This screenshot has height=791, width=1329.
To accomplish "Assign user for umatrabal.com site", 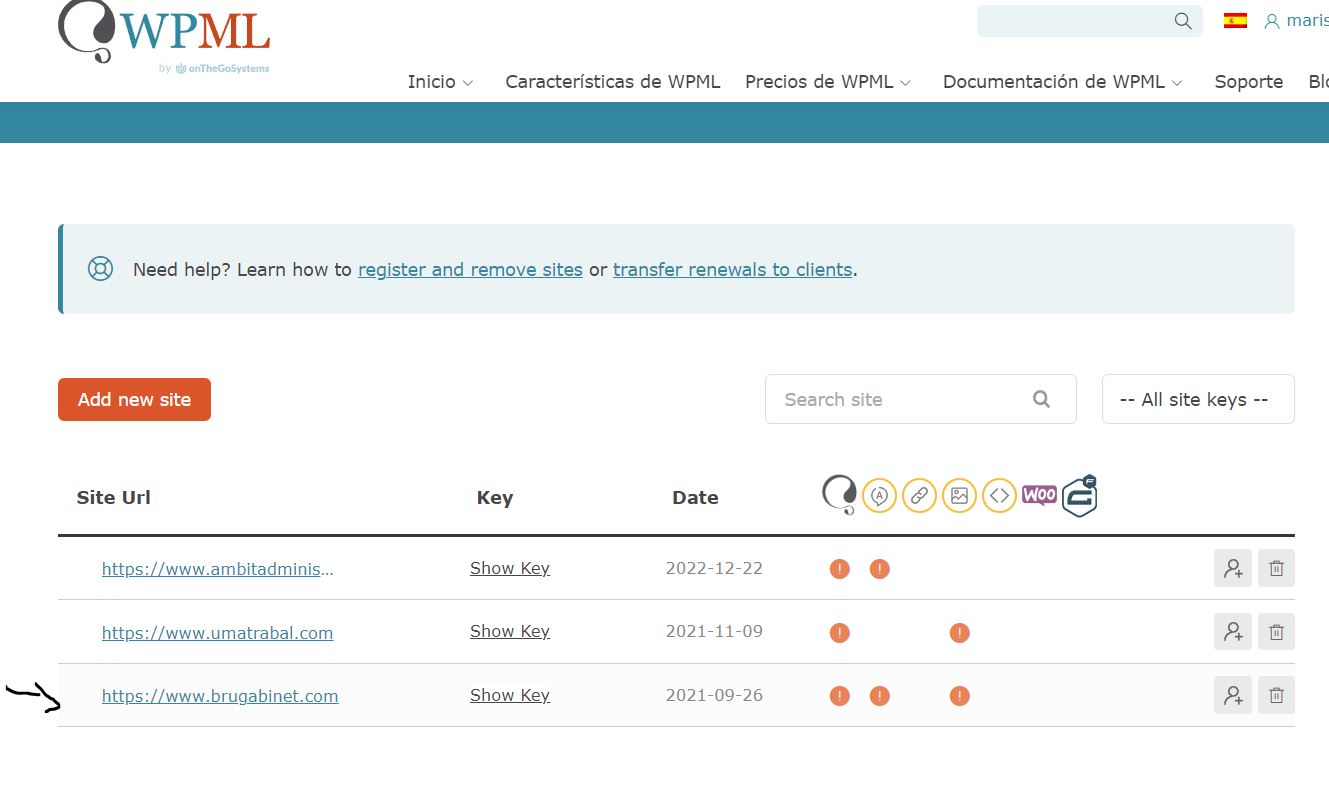I will [x=1233, y=631].
